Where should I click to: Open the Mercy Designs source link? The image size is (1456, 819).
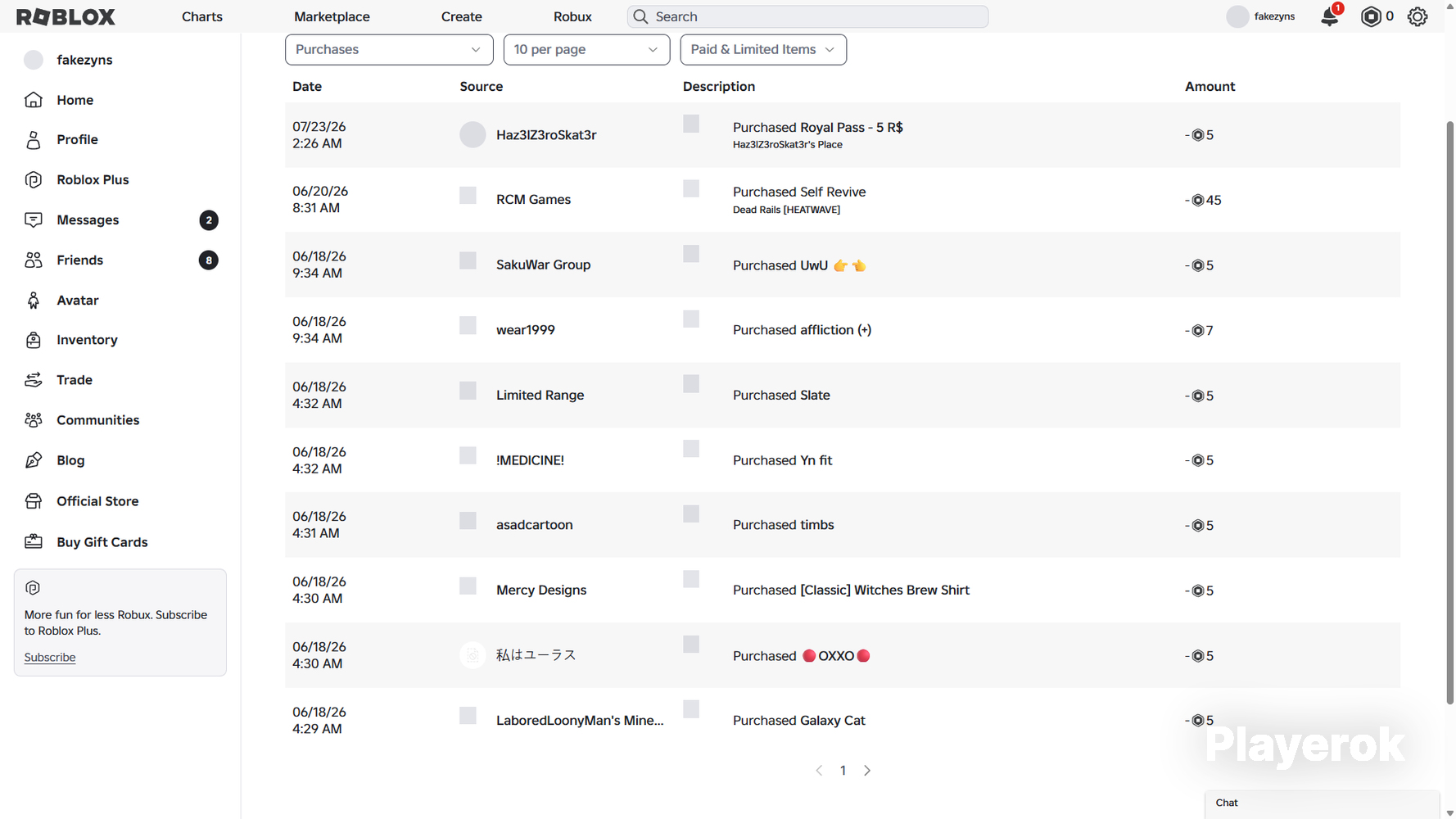click(x=541, y=590)
